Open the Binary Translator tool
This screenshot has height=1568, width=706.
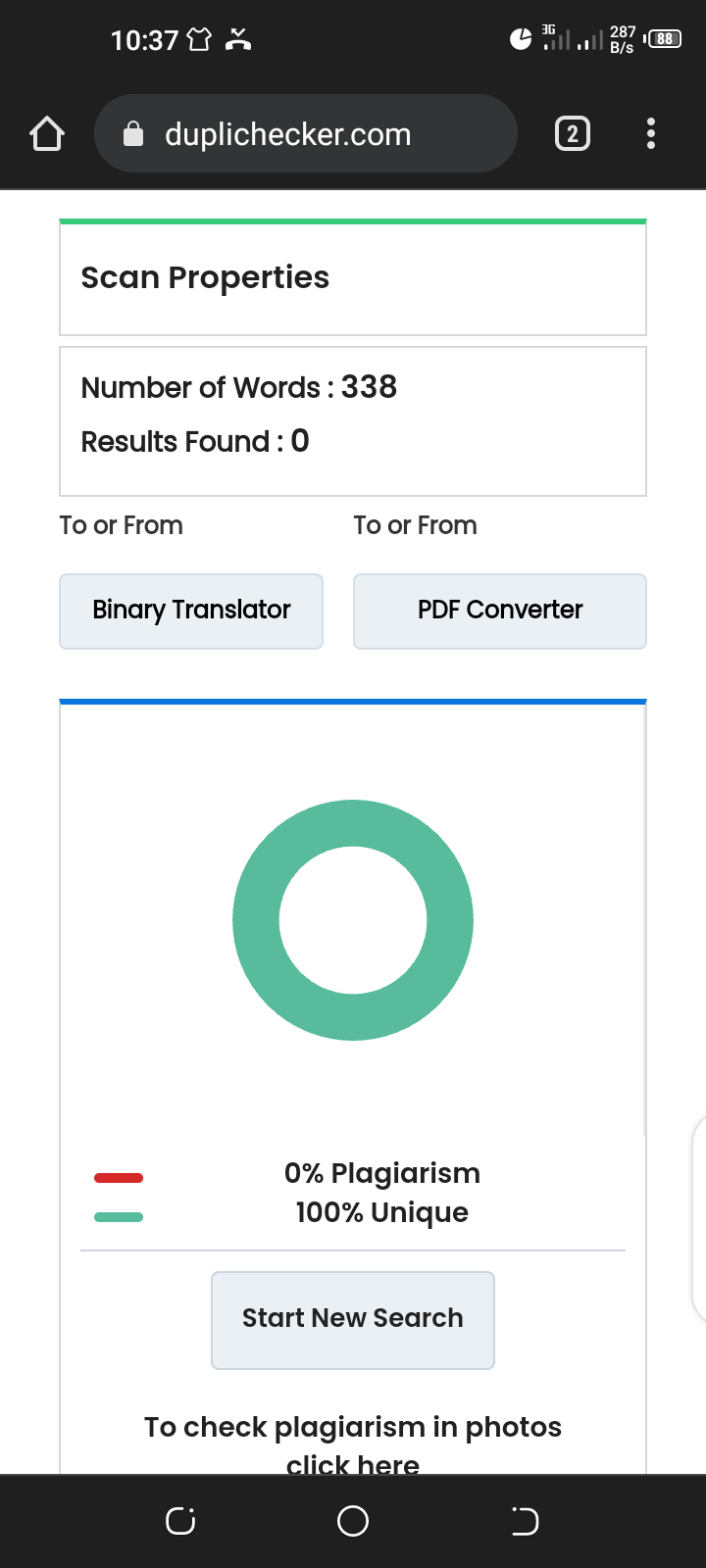coord(191,611)
